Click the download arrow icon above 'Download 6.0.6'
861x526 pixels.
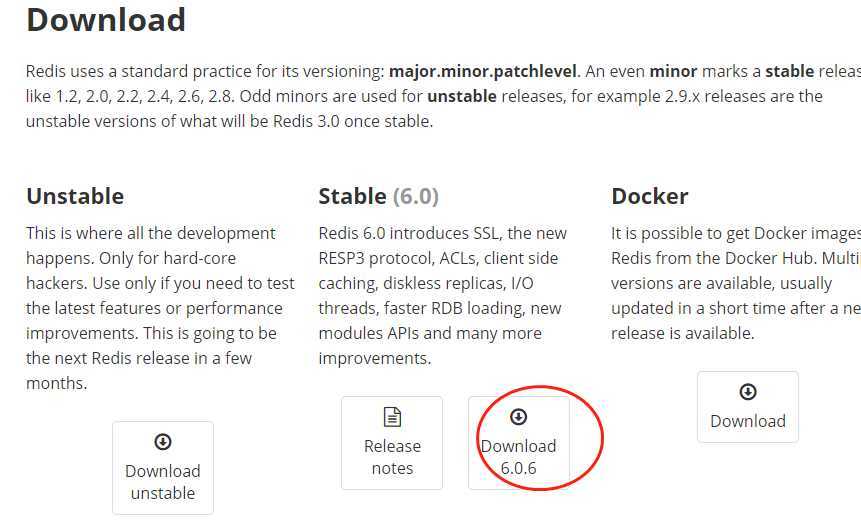coord(519,417)
